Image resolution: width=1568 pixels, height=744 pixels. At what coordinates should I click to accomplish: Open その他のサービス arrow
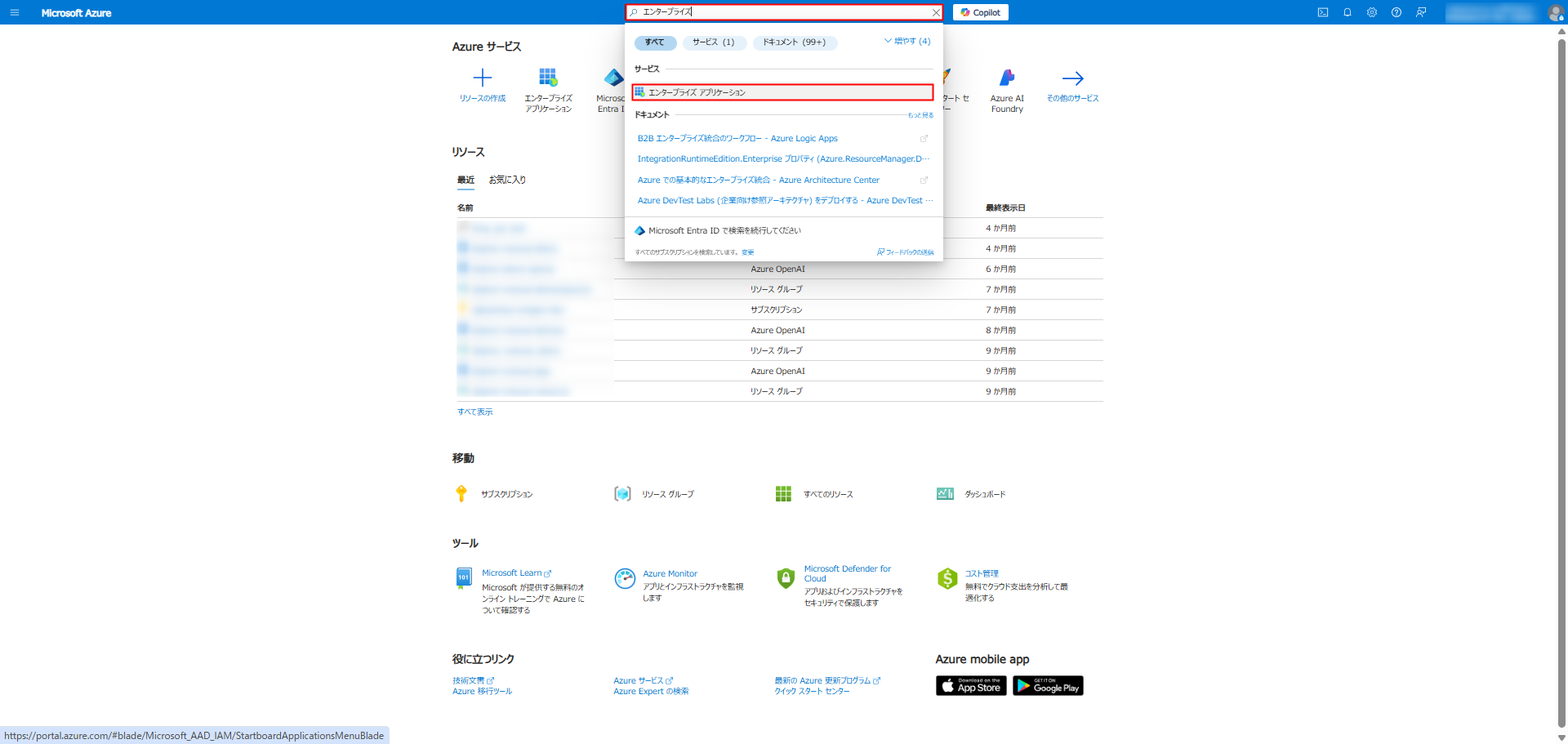coord(1072,78)
